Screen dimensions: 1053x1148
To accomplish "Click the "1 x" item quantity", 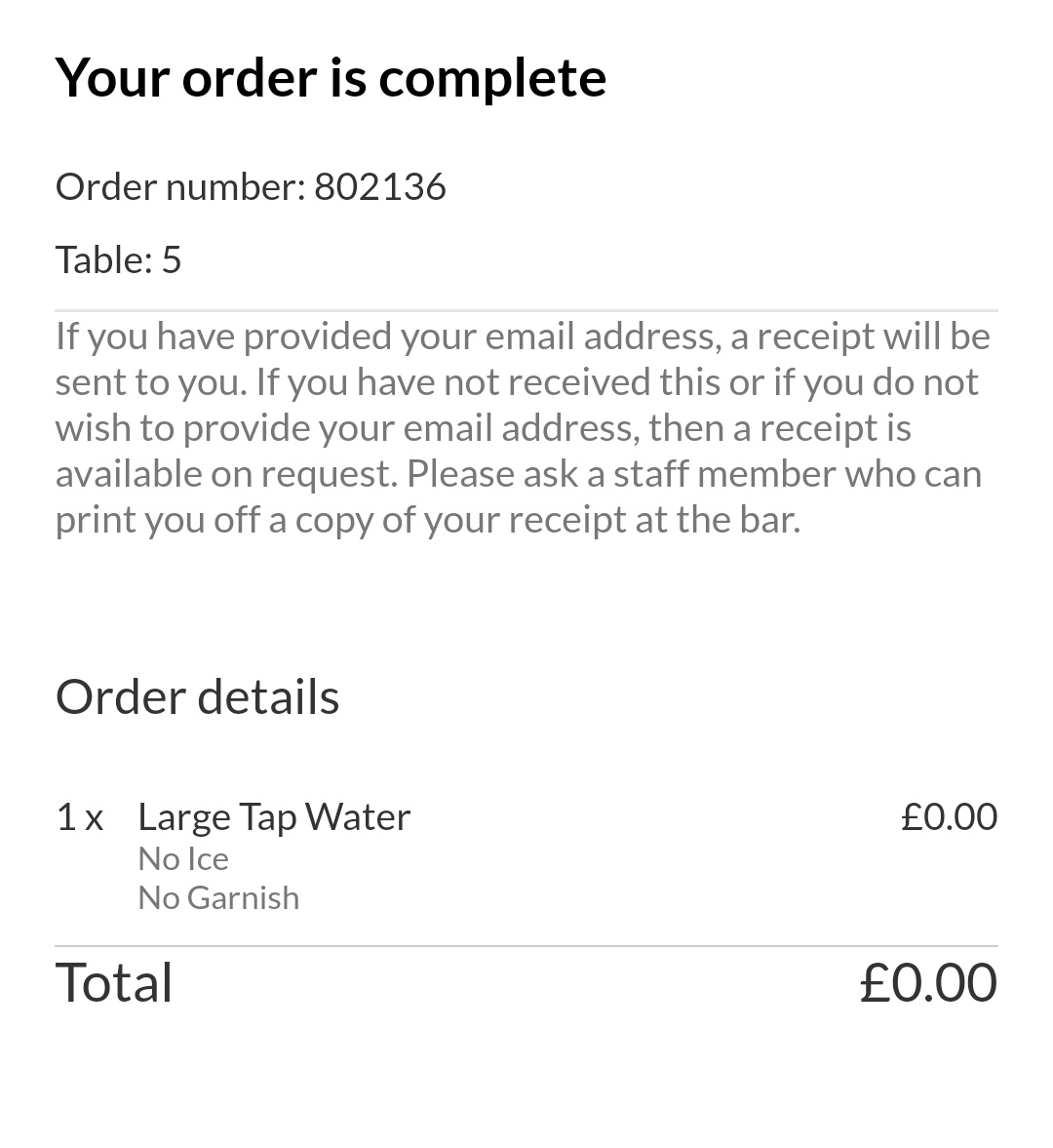I will point(79,816).
